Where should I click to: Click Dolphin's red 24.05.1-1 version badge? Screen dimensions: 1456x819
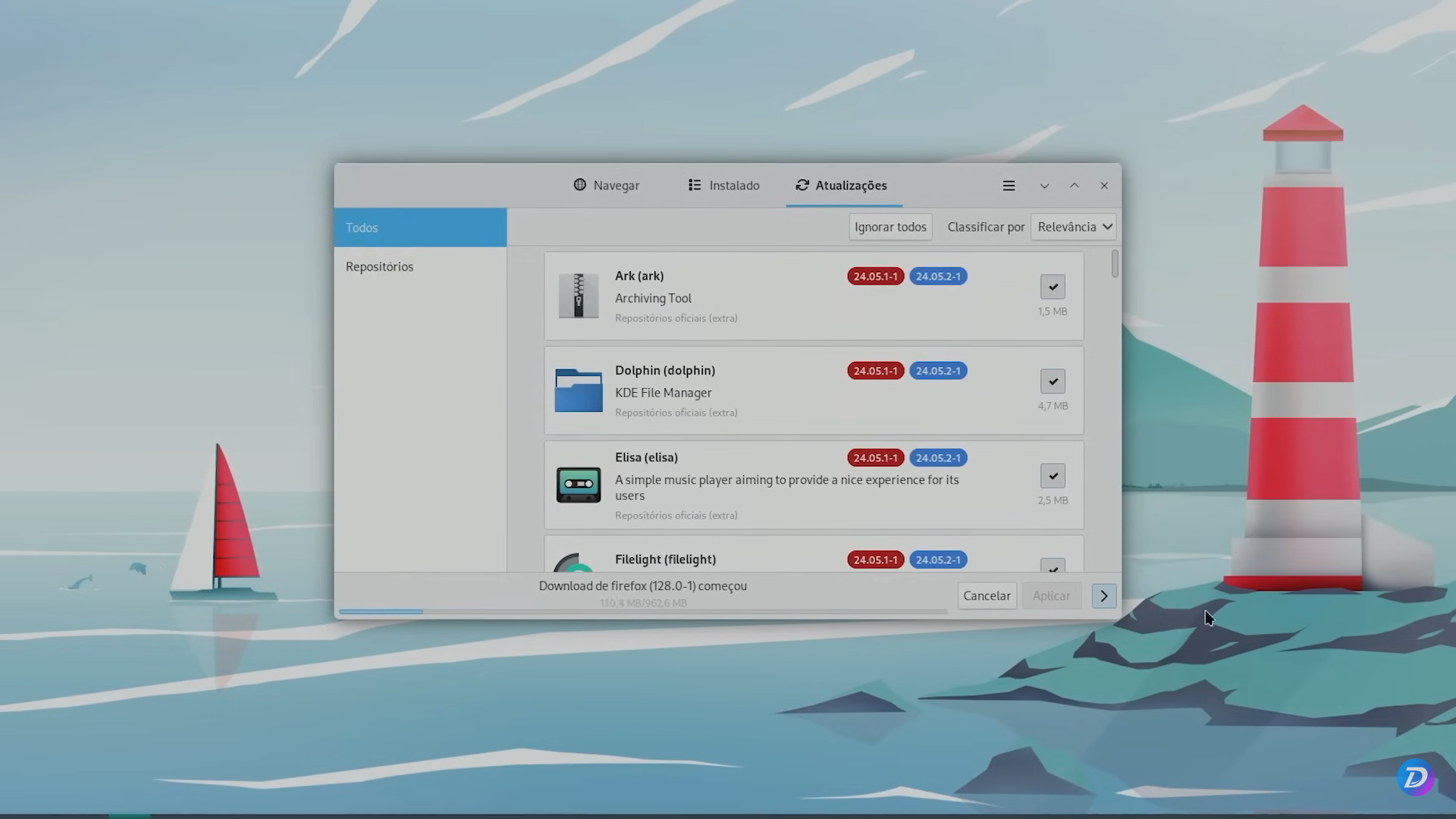875,371
